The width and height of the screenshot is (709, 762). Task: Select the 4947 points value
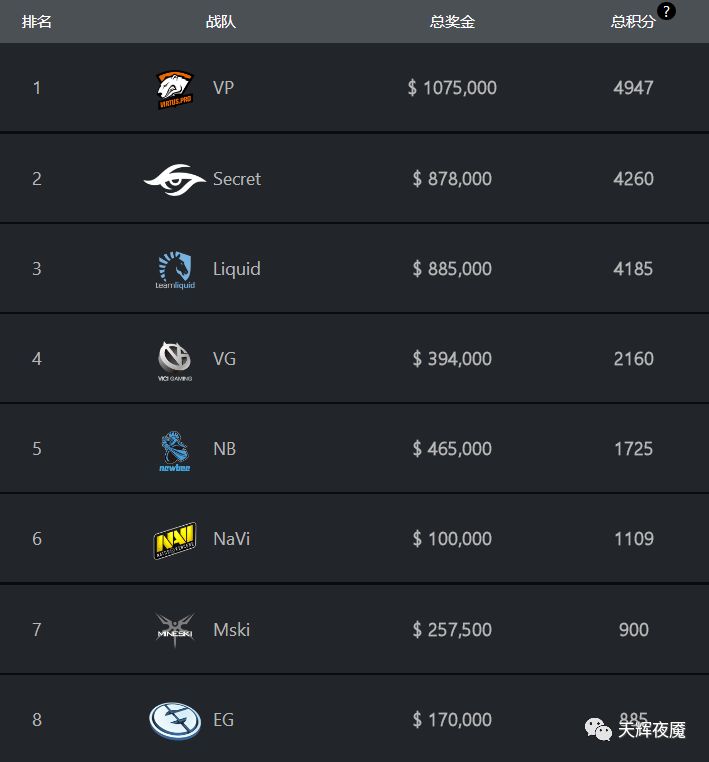tap(633, 88)
